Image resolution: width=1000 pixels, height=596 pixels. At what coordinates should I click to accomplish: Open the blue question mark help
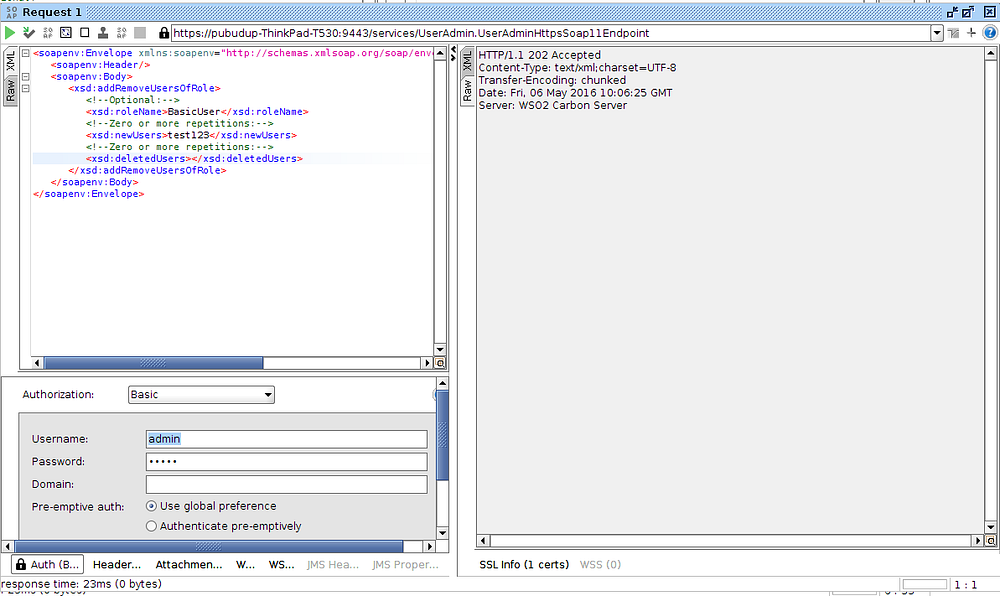[990, 33]
